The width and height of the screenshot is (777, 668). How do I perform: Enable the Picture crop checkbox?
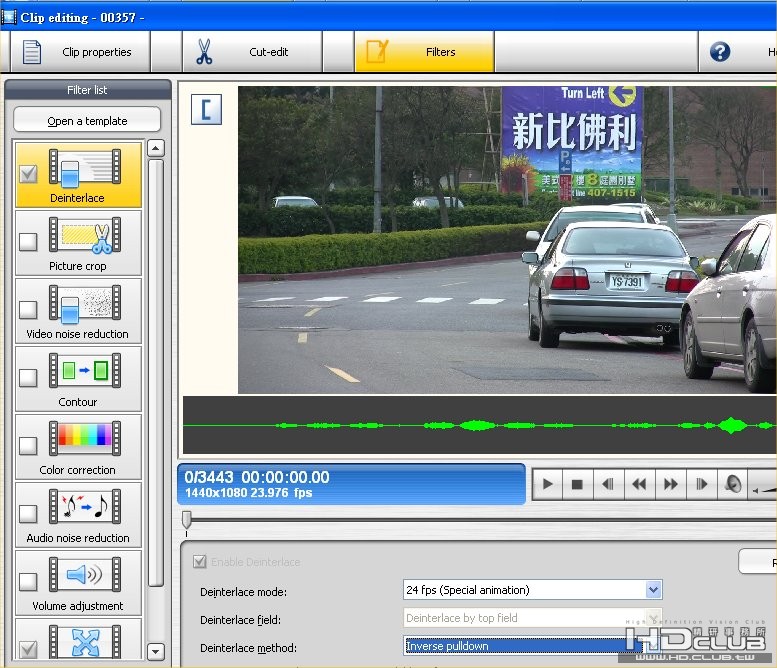tap(28, 242)
